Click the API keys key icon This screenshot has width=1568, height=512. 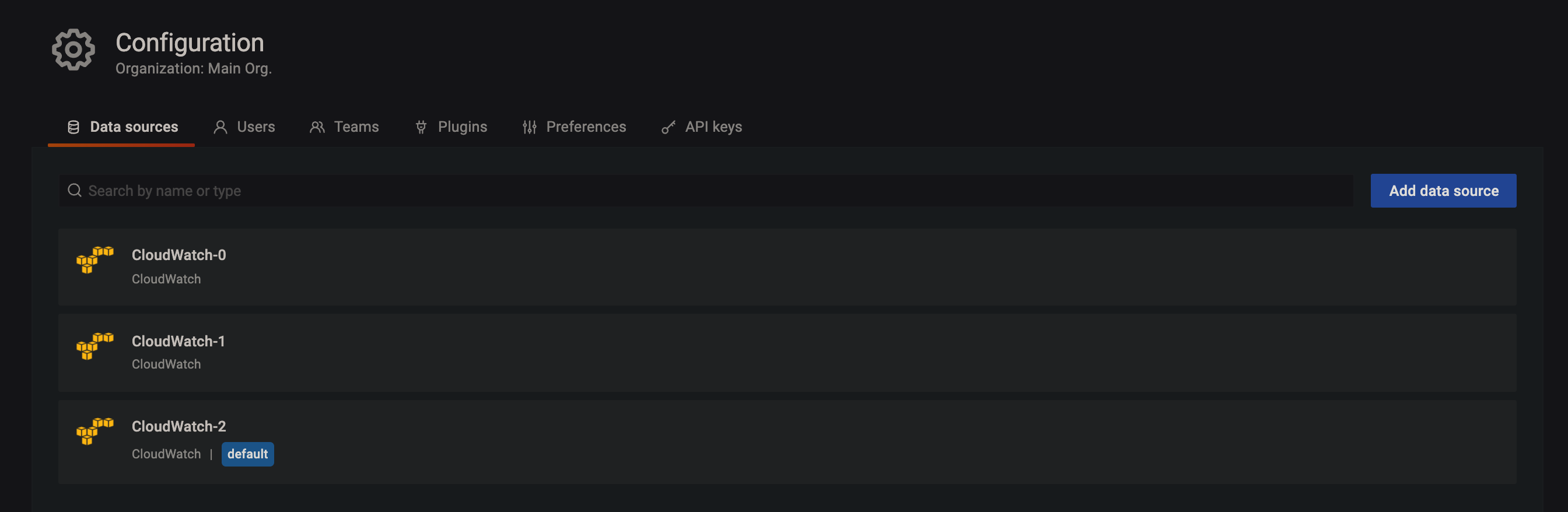[x=668, y=127]
